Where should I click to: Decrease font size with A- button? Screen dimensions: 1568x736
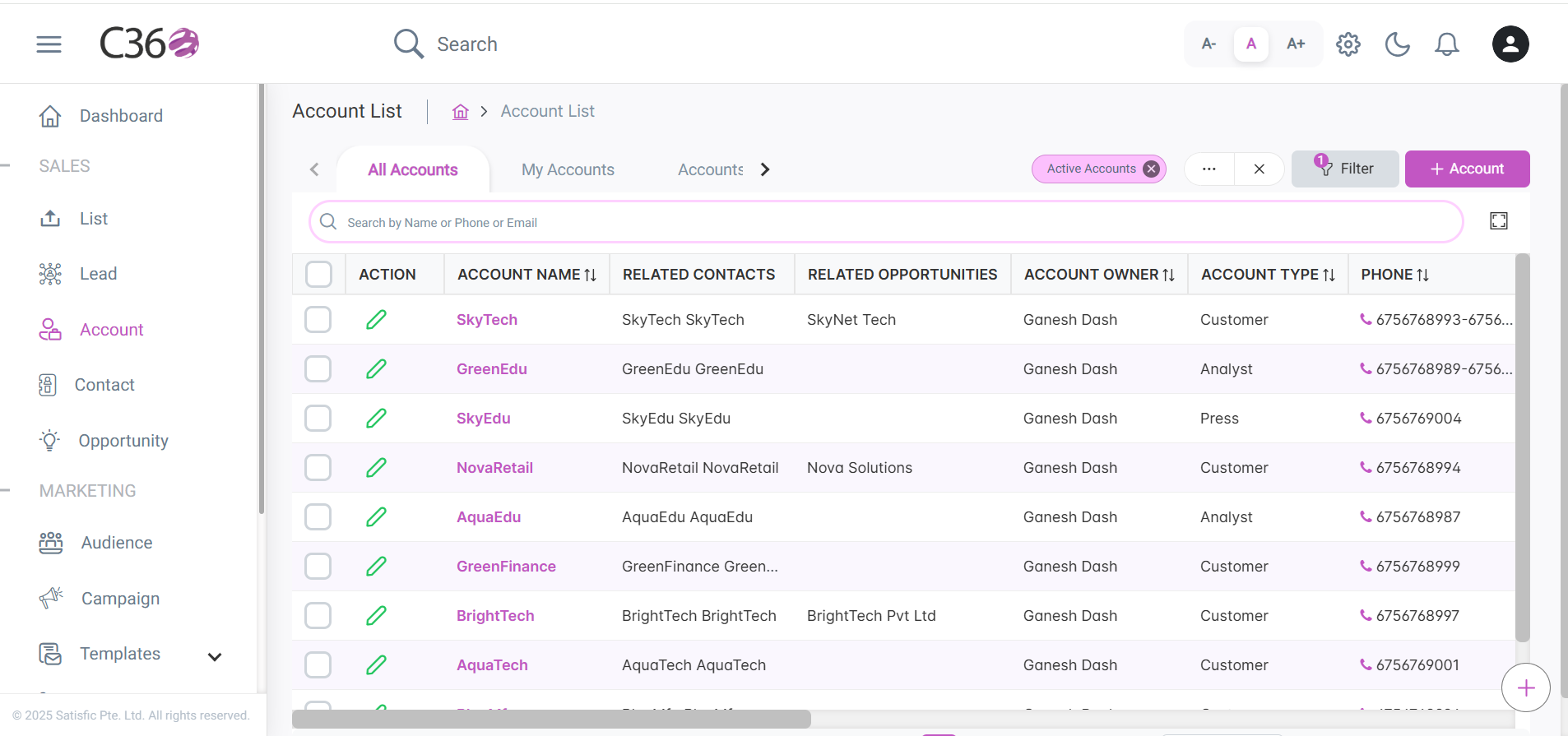click(x=1208, y=44)
